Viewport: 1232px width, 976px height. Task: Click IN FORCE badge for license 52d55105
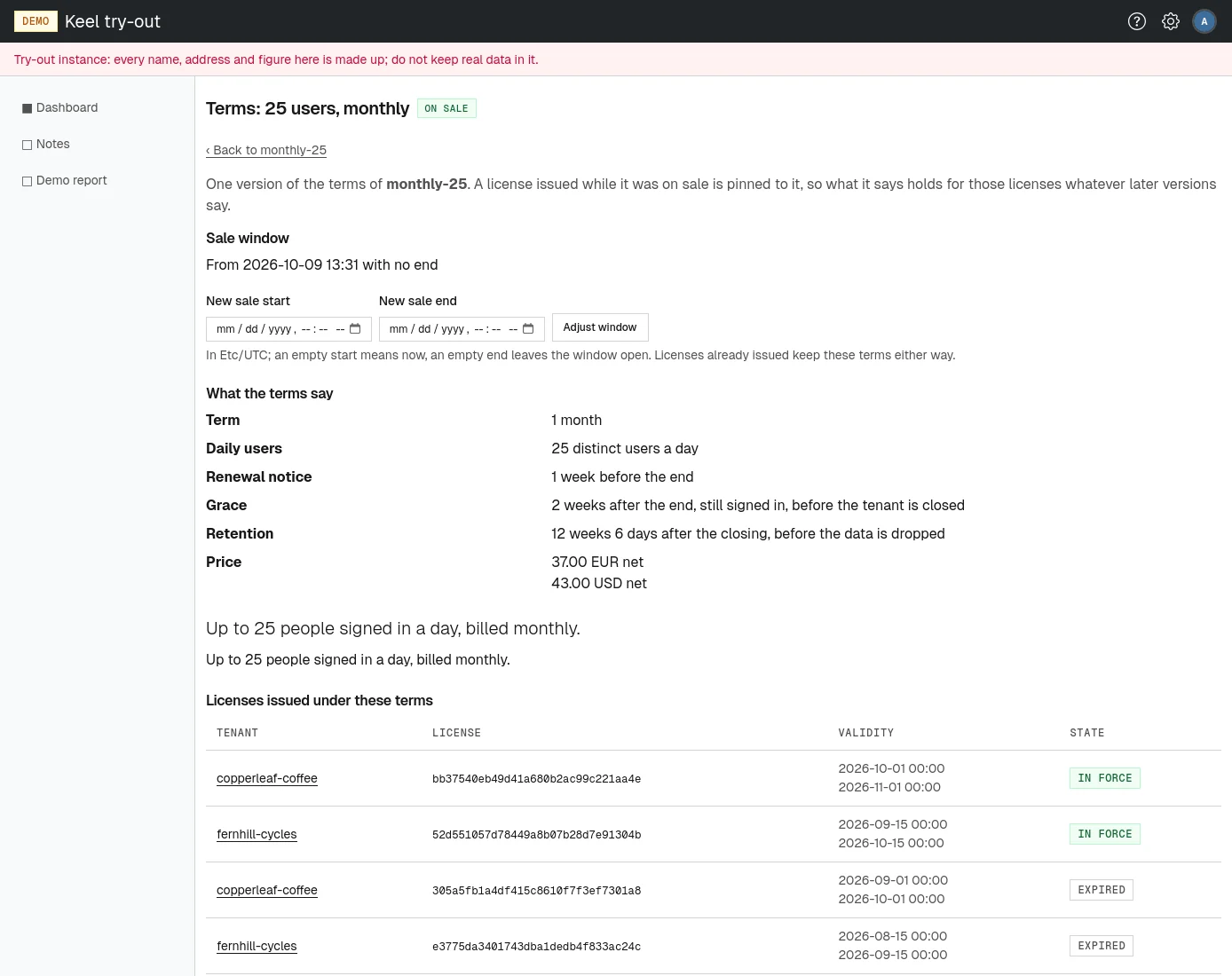coord(1105,834)
